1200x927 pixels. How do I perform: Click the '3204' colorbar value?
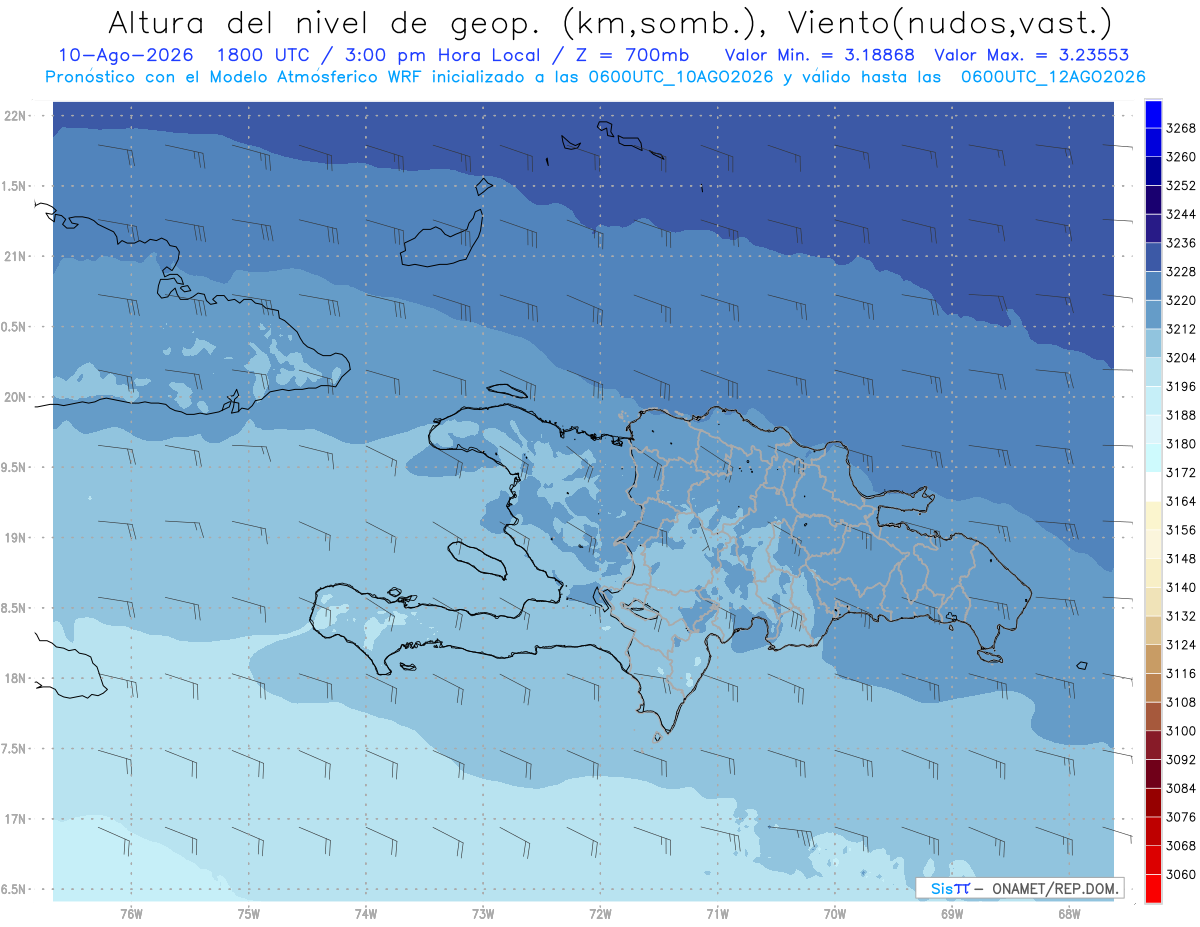1181,358
